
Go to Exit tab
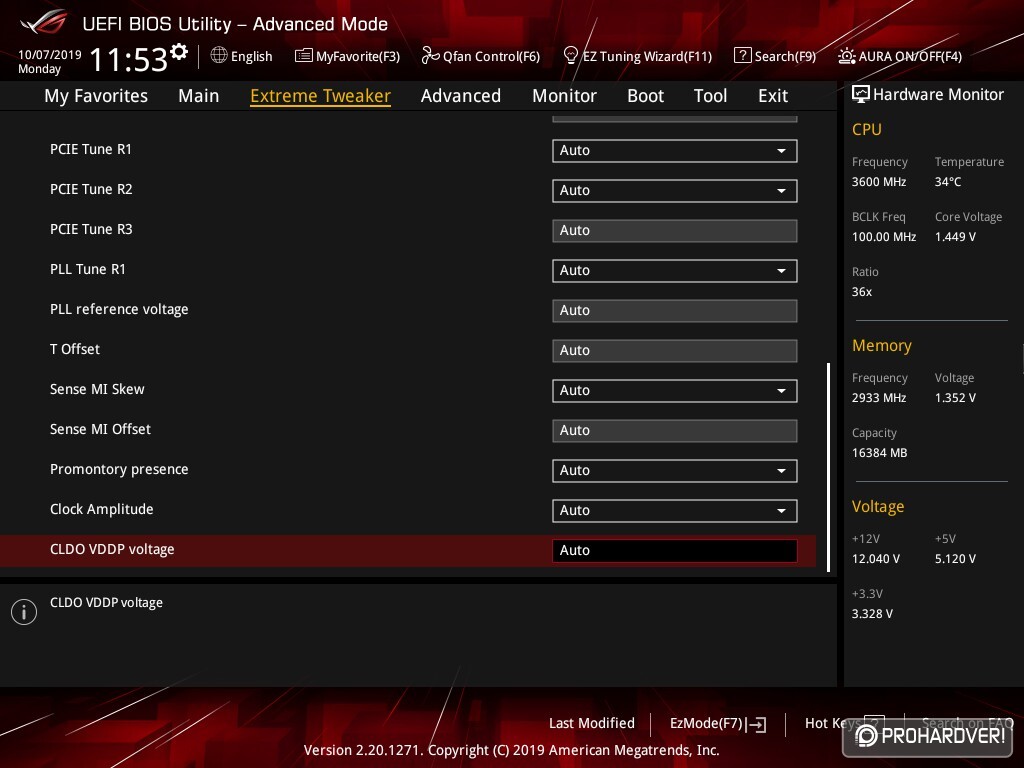(773, 96)
